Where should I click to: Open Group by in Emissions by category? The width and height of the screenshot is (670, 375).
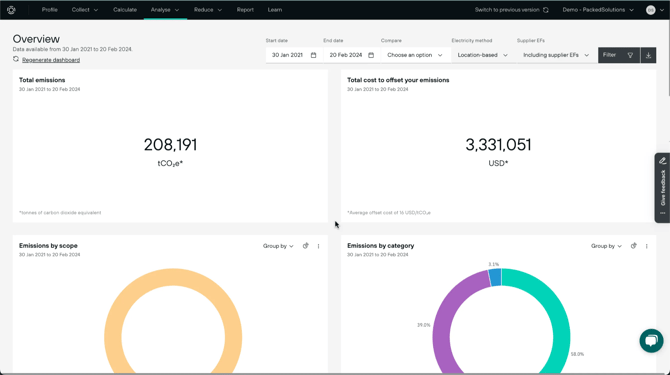coord(606,246)
